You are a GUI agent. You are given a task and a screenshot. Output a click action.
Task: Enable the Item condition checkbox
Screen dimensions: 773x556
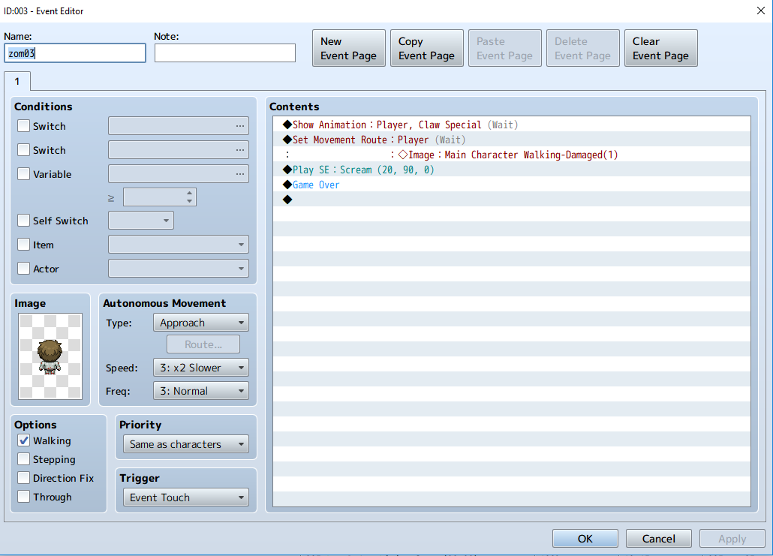tap(23, 244)
